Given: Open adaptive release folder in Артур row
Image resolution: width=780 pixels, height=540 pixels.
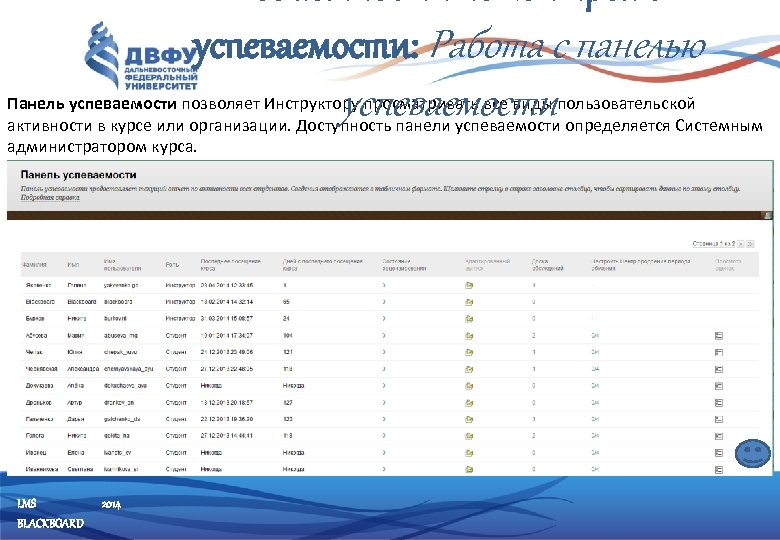Looking at the screenshot, I should point(469,403).
